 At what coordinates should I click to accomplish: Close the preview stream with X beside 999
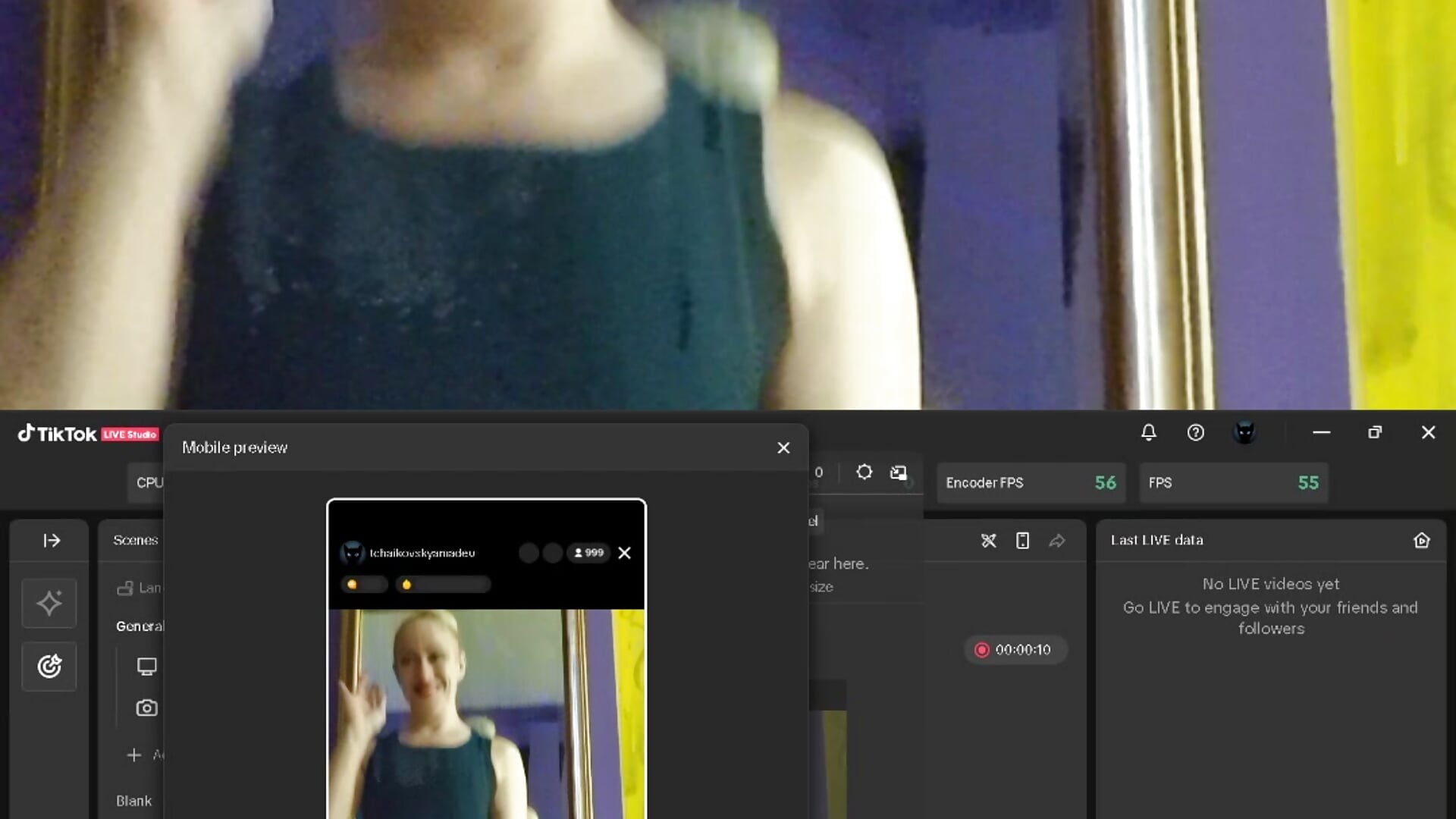click(624, 553)
